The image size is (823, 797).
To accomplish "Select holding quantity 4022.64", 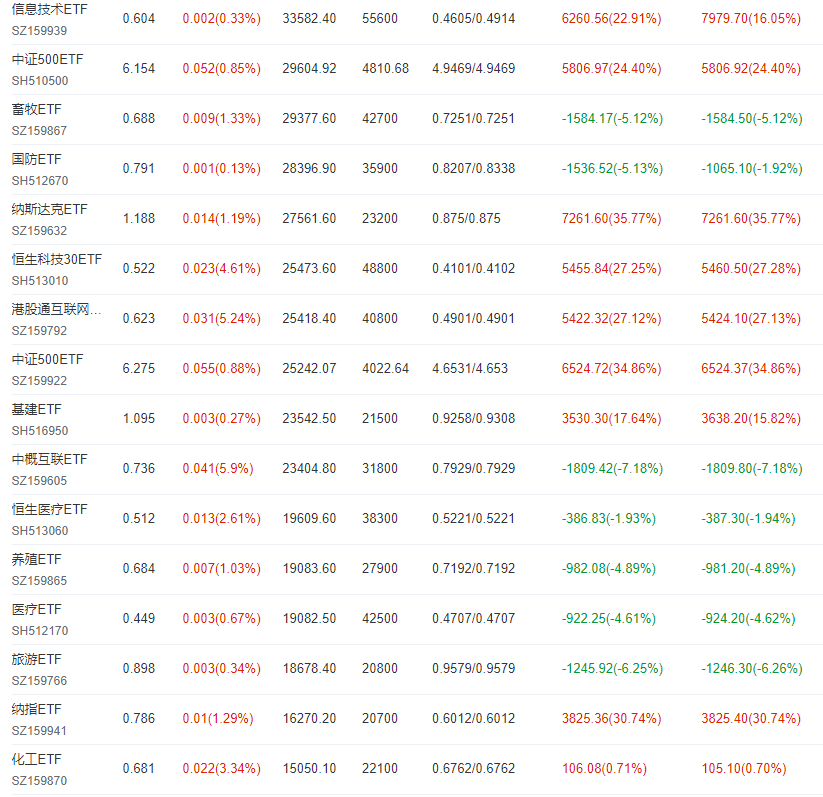I will click(x=385, y=369).
